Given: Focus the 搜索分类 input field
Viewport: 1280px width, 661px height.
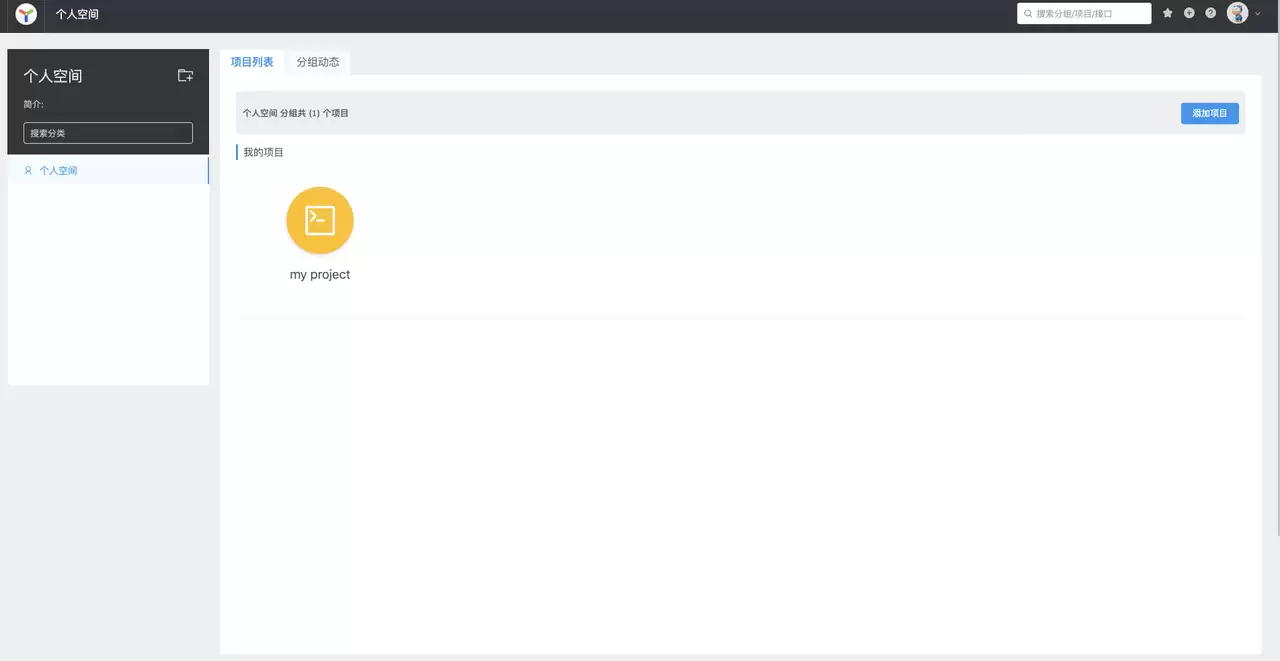Looking at the screenshot, I should 108,133.
